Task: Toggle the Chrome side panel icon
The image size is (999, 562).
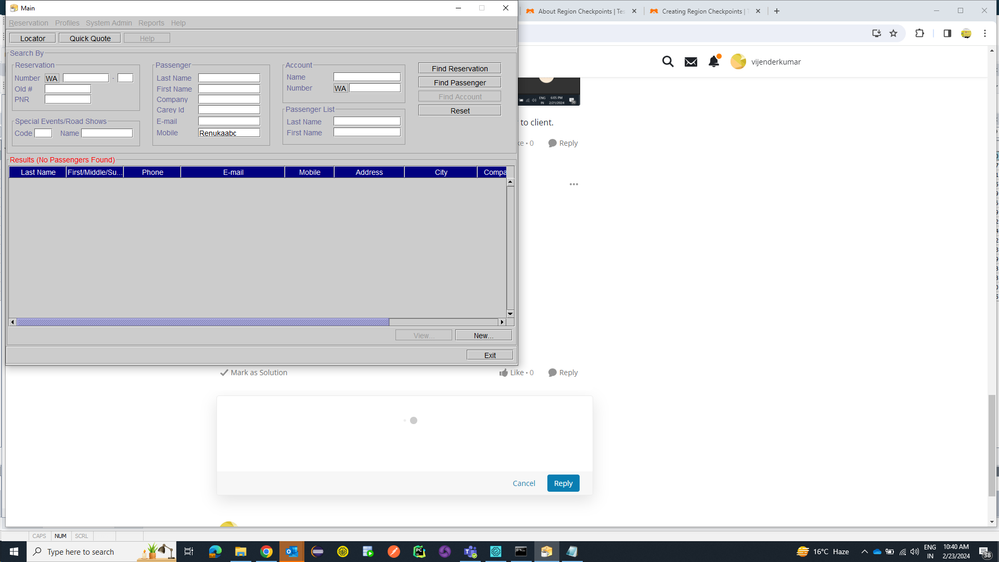Action: click(947, 33)
